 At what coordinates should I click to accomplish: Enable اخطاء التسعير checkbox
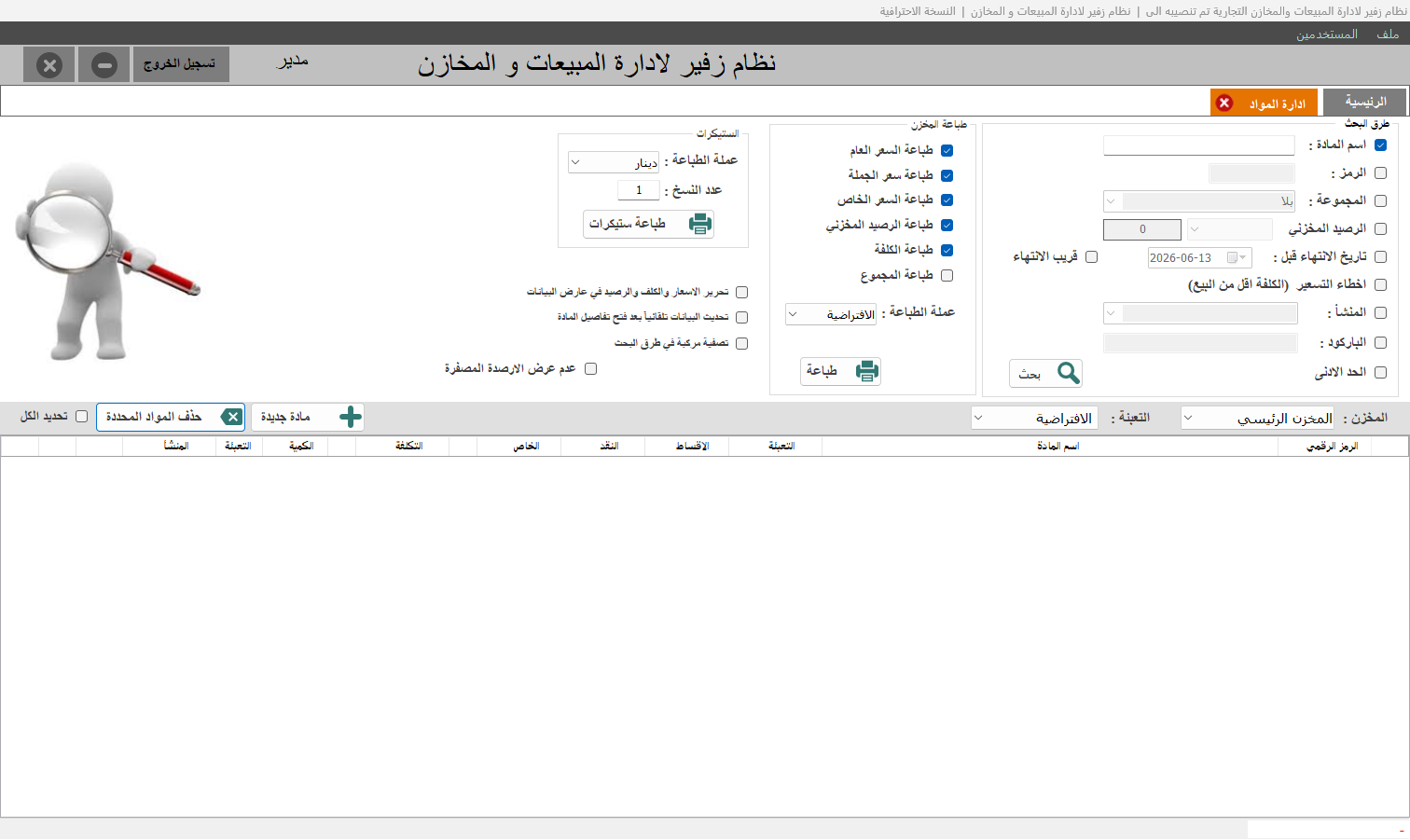(x=1381, y=284)
